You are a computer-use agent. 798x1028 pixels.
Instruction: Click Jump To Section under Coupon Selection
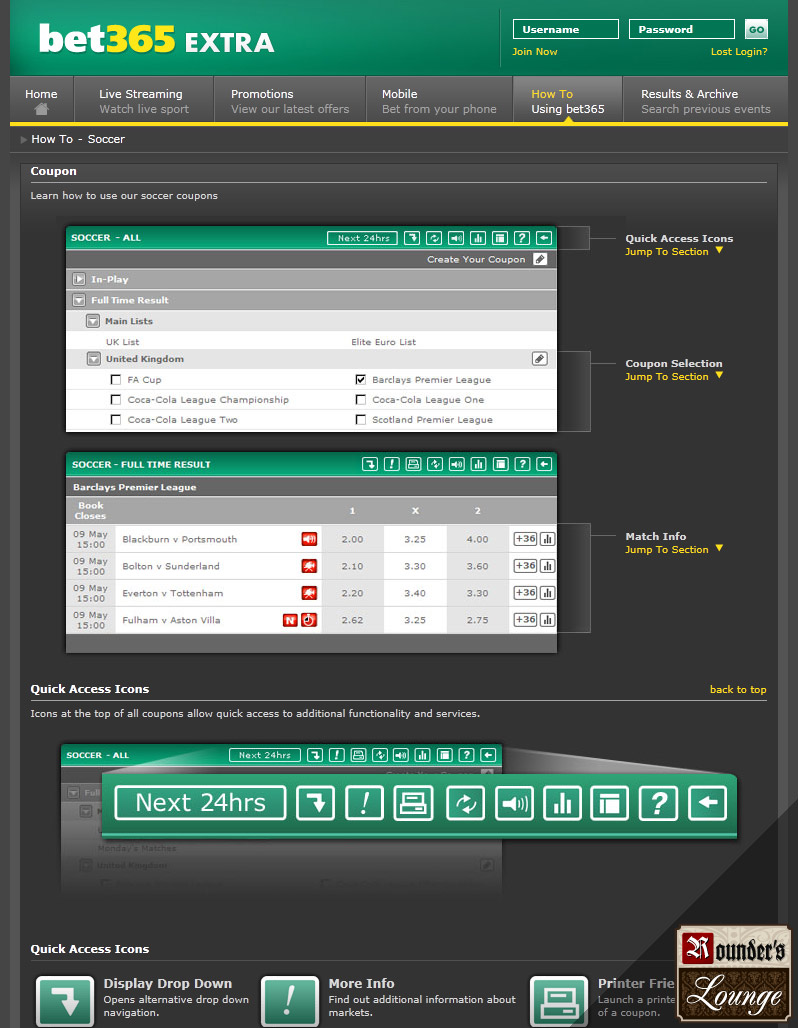[673, 376]
